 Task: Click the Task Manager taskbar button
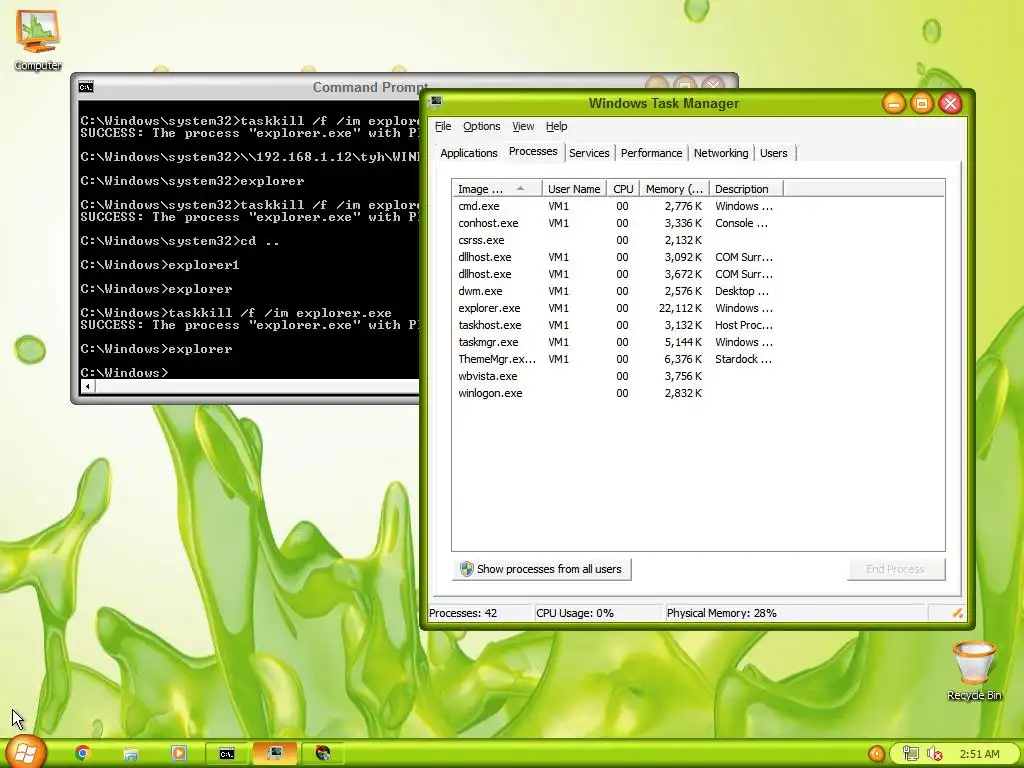pos(275,753)
